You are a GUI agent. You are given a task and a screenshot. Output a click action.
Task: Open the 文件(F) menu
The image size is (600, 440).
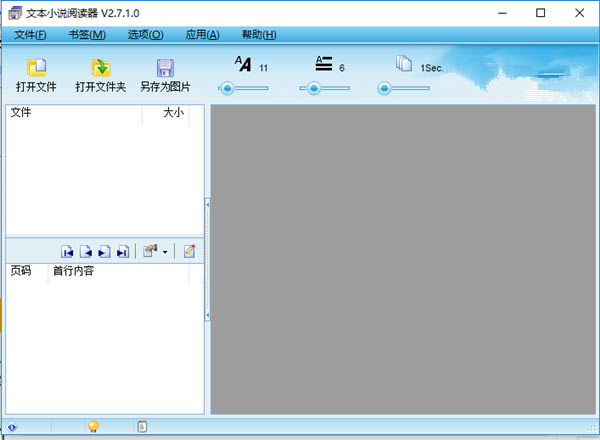point(30,35)
